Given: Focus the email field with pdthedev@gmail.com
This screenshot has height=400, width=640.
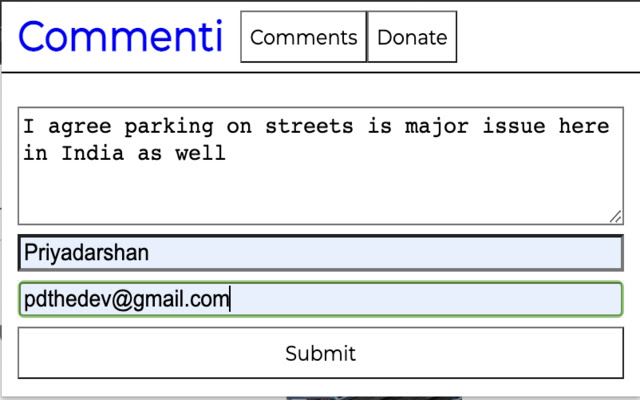Looking at the screenshot, I should [320, 299].
